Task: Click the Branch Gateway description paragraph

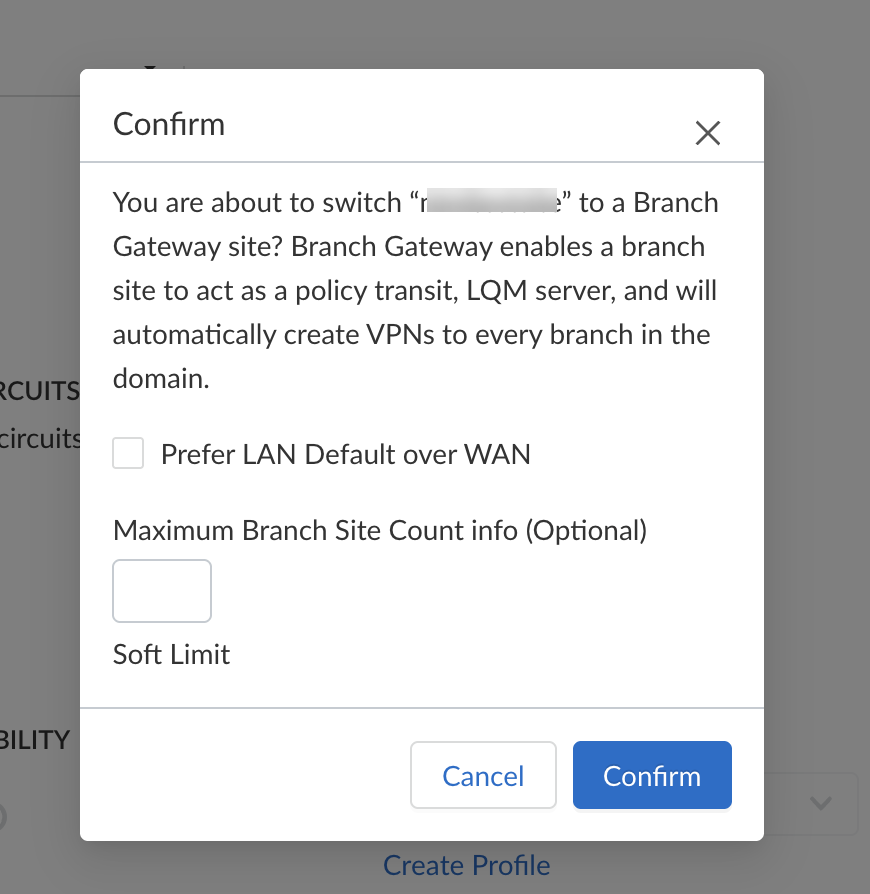Action: (x=415, y=290)
